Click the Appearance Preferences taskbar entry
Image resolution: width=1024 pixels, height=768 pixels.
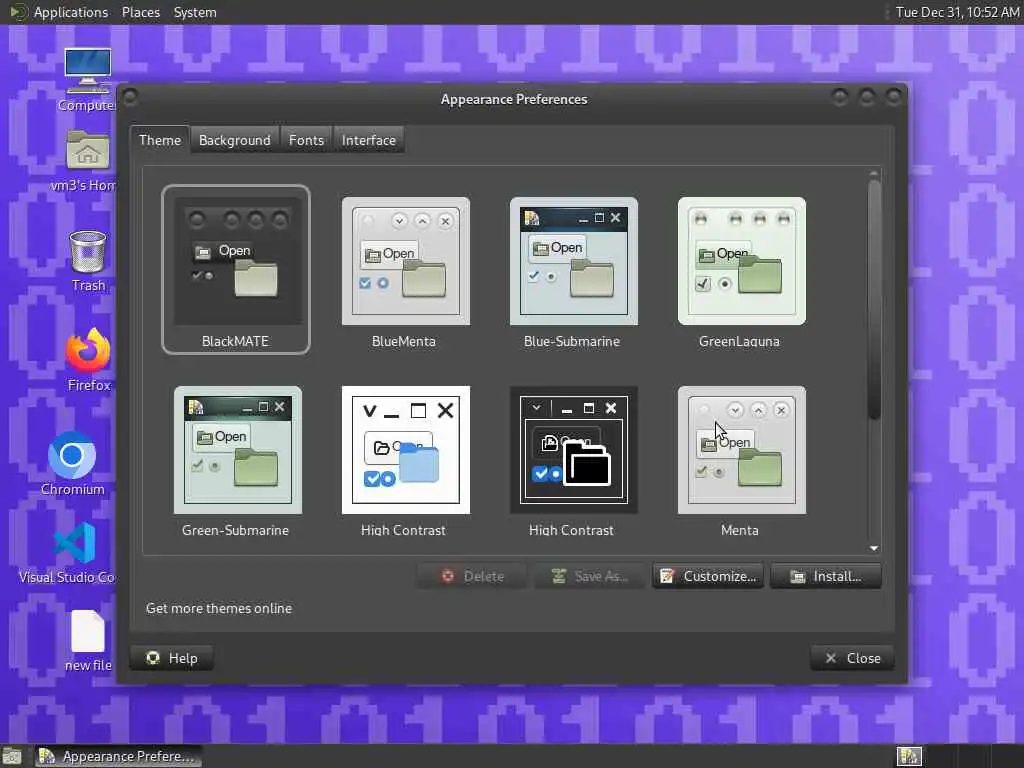118,756
